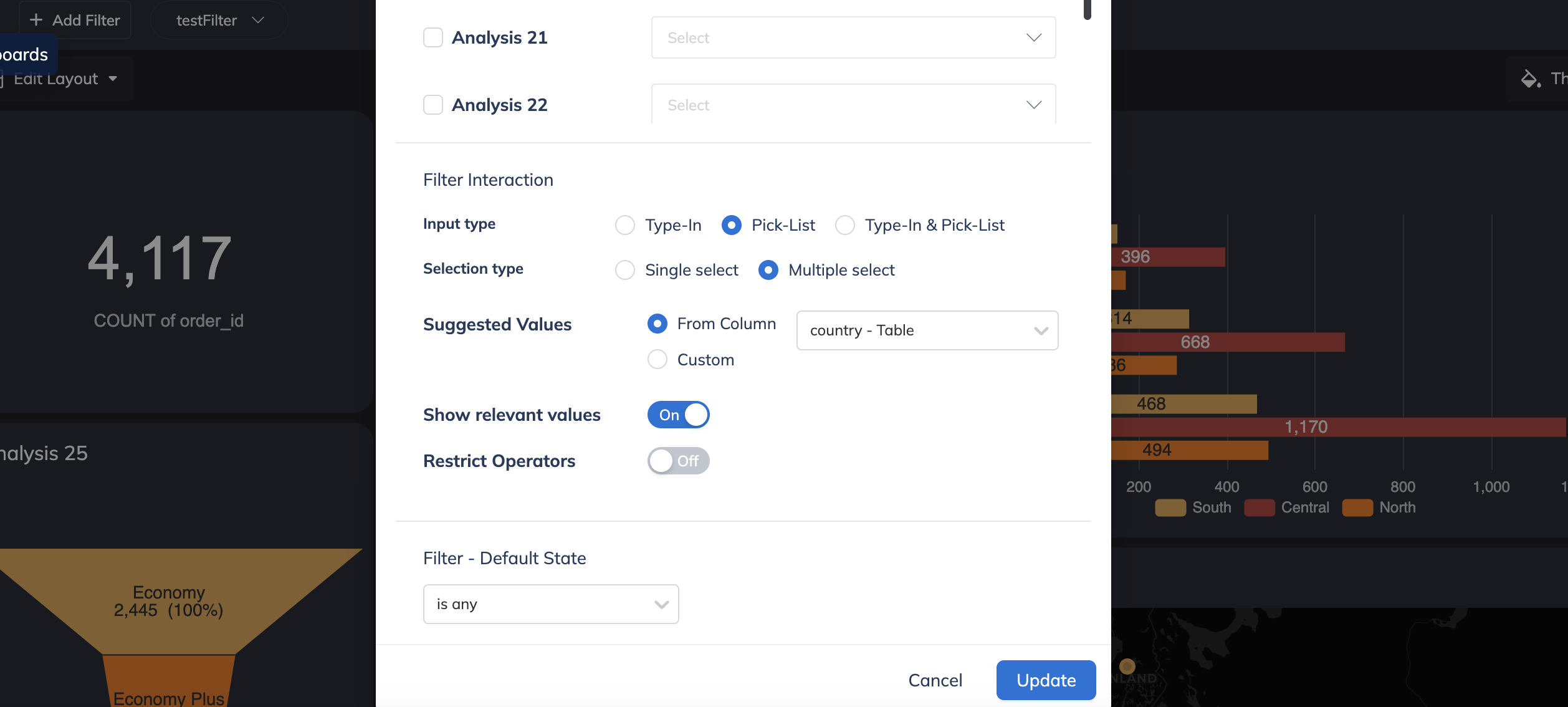Enable the Restrict Operators toggle
This screenshot has width=1568, height=707.
tap(678, 461)
